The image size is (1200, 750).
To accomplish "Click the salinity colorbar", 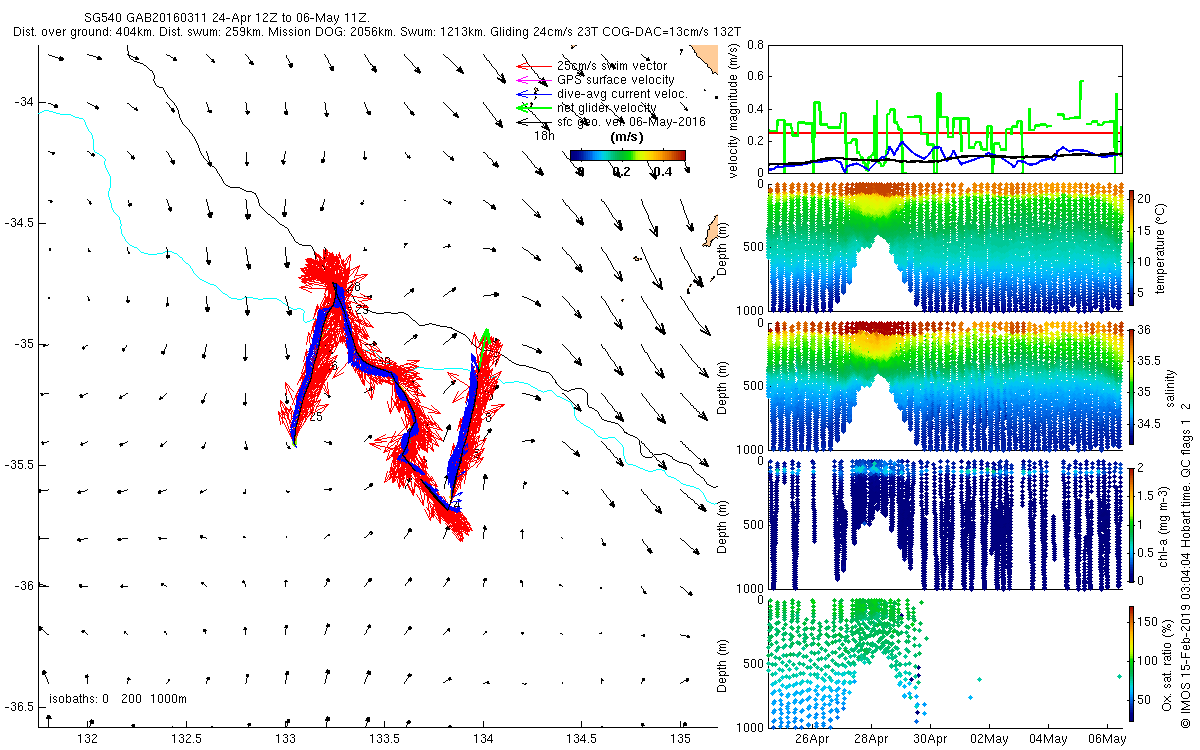I will 1131,386.
